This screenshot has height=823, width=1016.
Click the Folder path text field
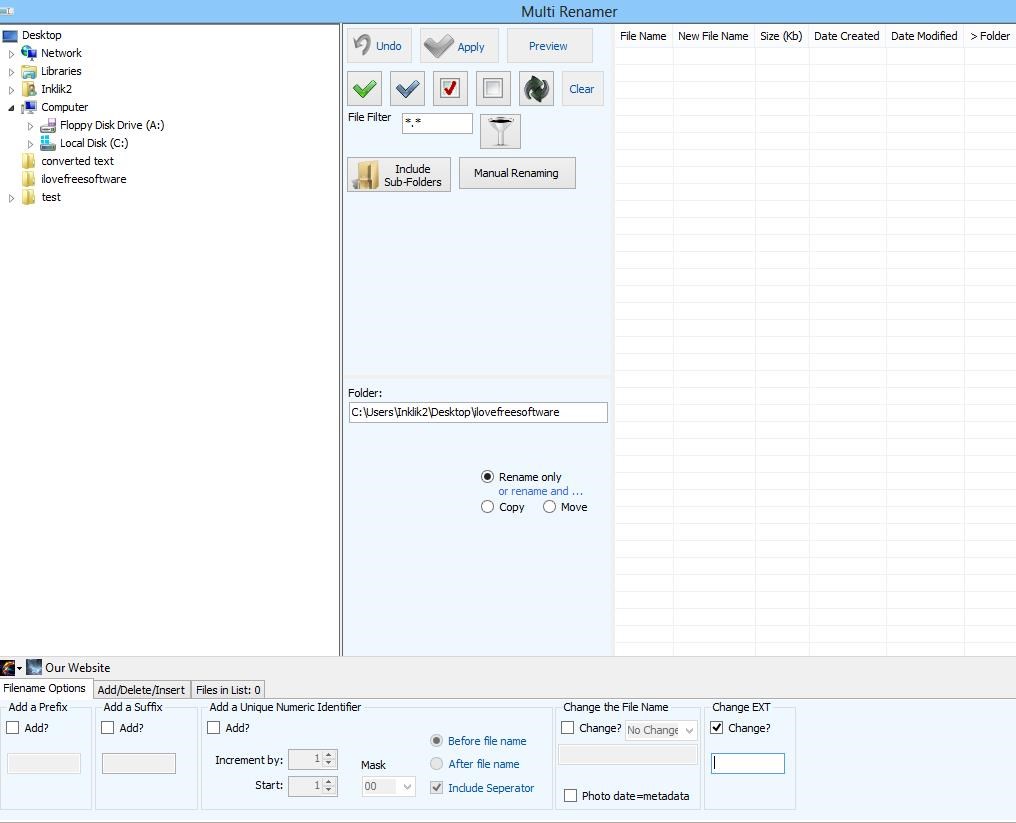pos(478,412)
